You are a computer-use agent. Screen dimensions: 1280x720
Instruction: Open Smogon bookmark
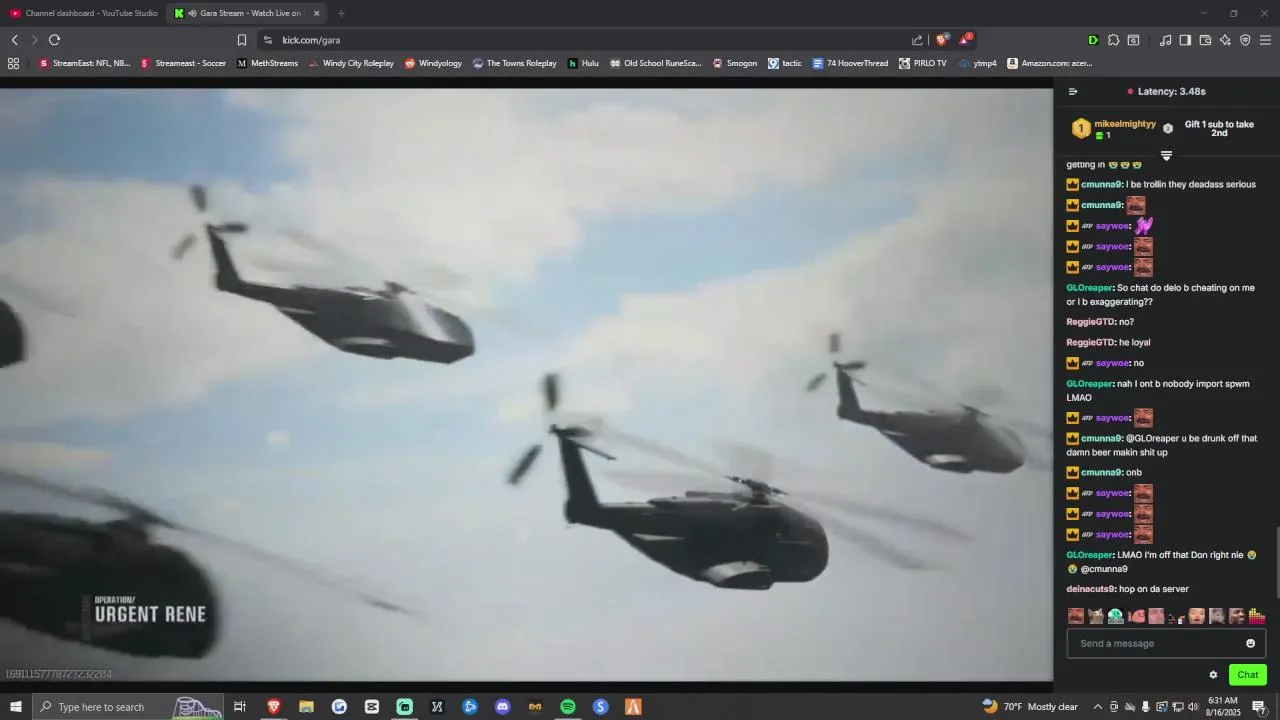(734, 63)
